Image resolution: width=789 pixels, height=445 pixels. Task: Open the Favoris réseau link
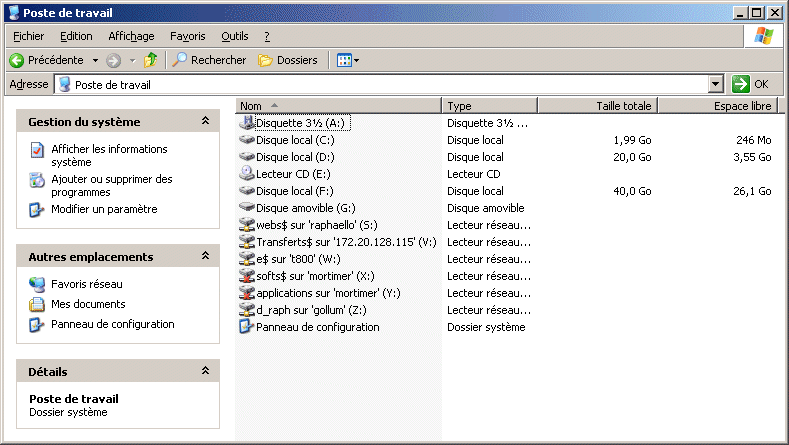click(86, 284)
